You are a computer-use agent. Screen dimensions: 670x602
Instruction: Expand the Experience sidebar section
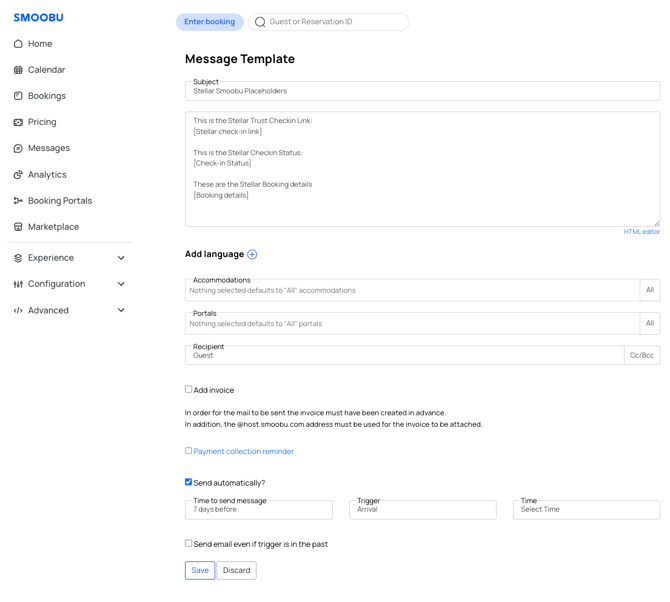(121, 258)
